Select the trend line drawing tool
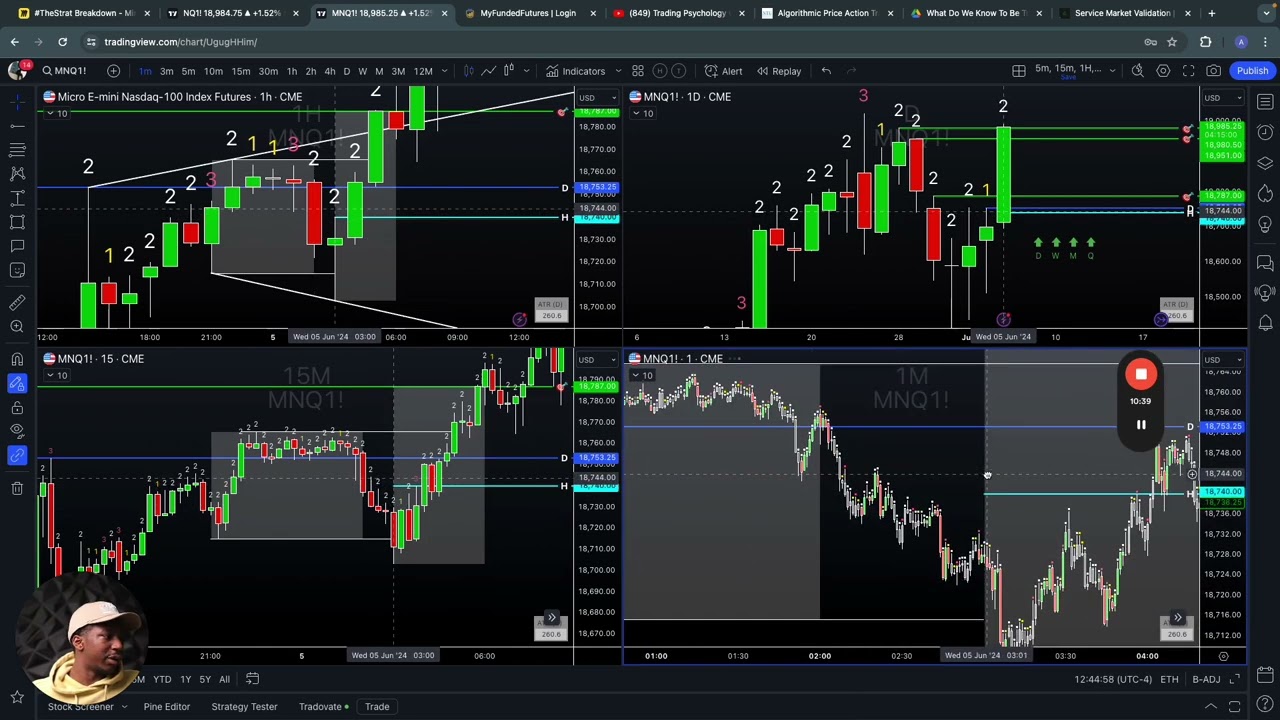This screenshot has width=1280, height=720. (x=17, y=125)
